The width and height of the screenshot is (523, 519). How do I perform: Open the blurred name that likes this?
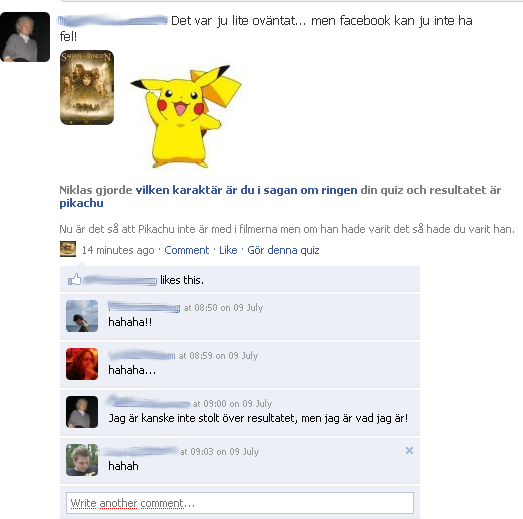tap(120, 280)
